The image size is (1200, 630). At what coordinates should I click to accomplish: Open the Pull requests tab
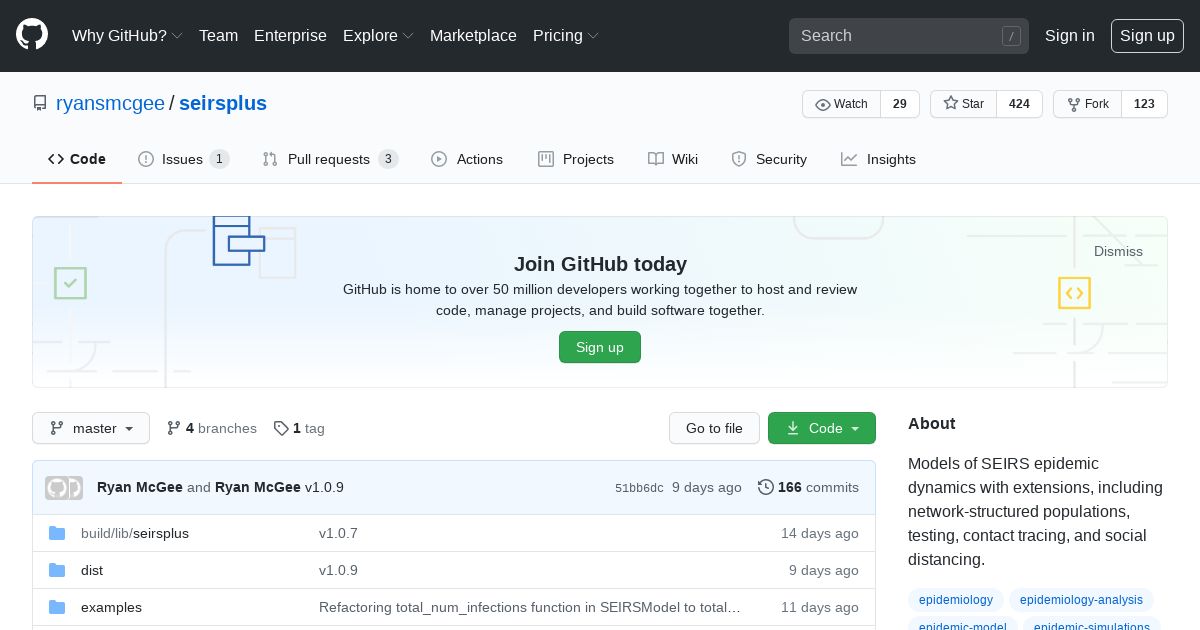click(x=330, y=159)
